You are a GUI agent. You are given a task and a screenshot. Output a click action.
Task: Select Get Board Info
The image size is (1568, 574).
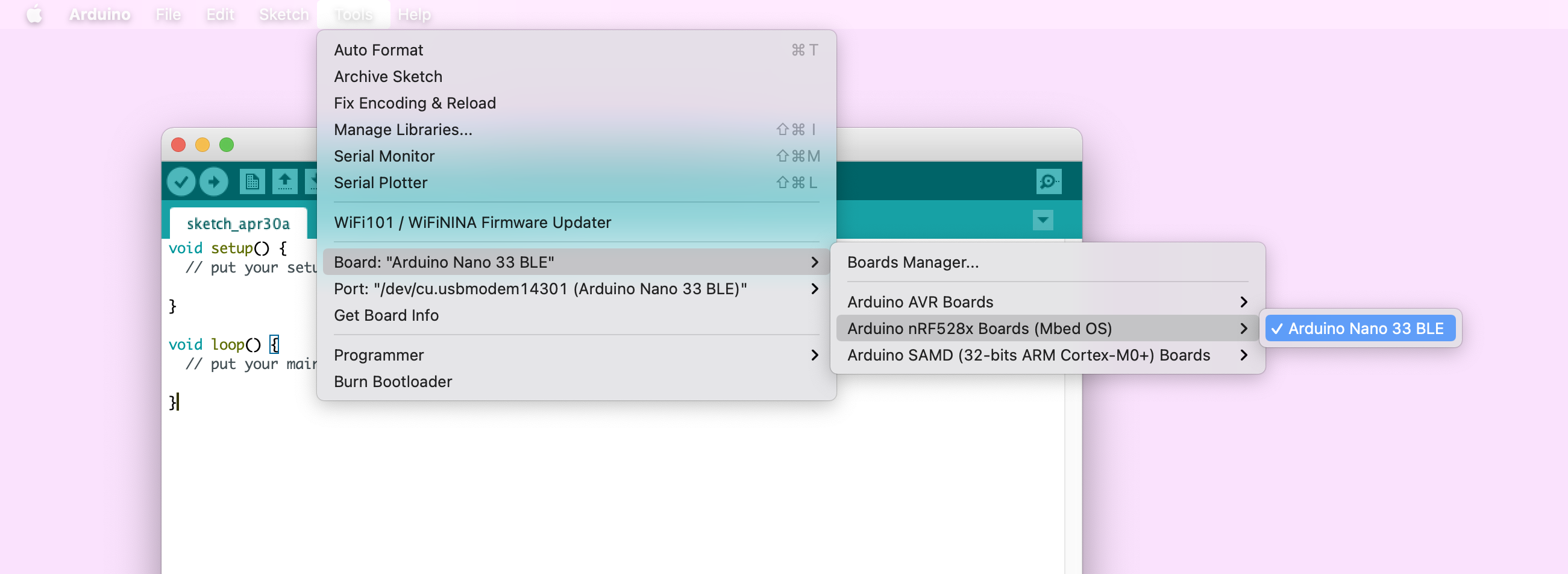tap(576, 315)
